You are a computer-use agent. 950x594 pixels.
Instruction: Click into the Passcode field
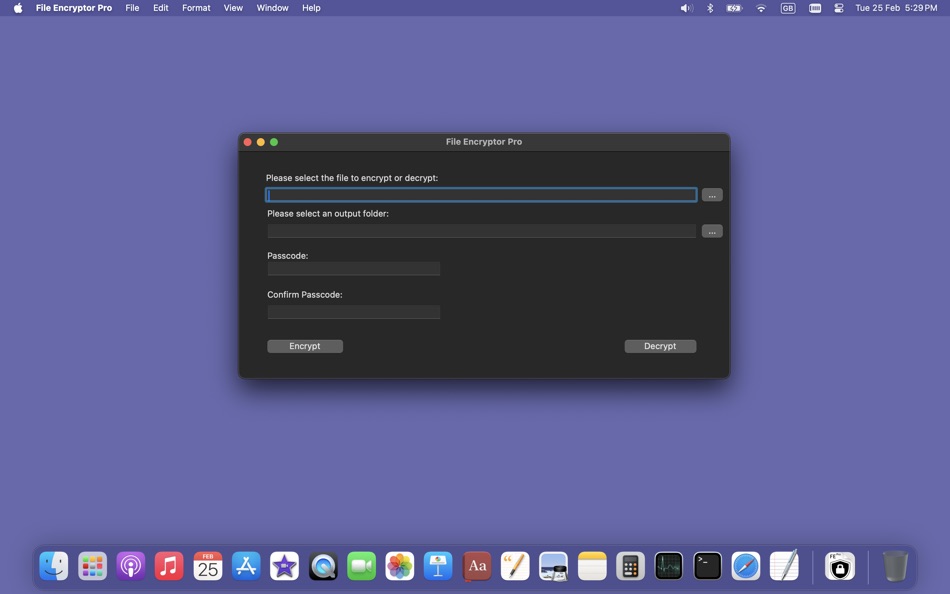click(354, 269)
